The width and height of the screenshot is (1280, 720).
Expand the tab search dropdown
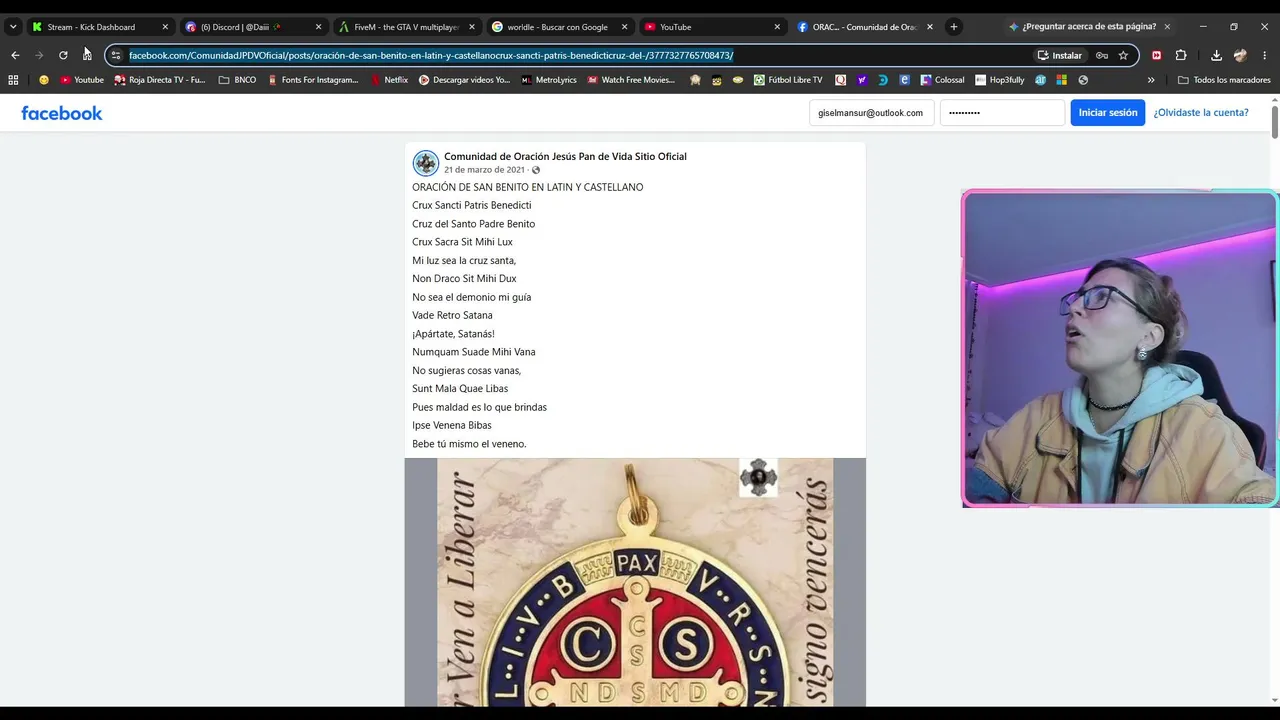13,27
